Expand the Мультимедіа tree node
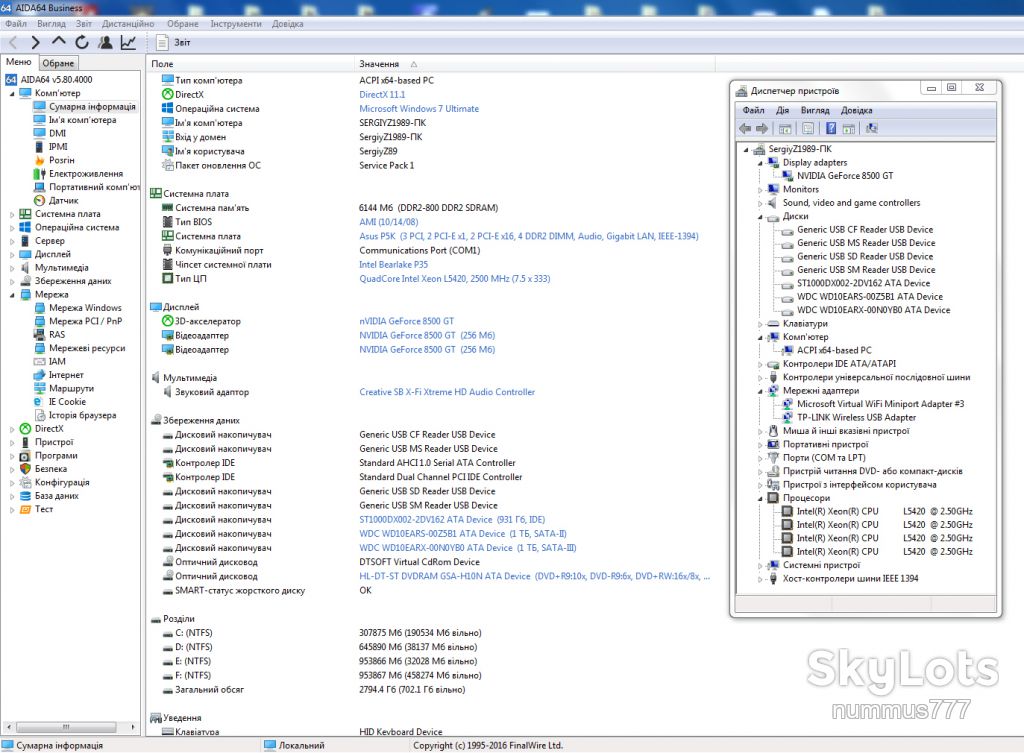The width and height of the screenshot is (1024, 753). pos(12,268)
